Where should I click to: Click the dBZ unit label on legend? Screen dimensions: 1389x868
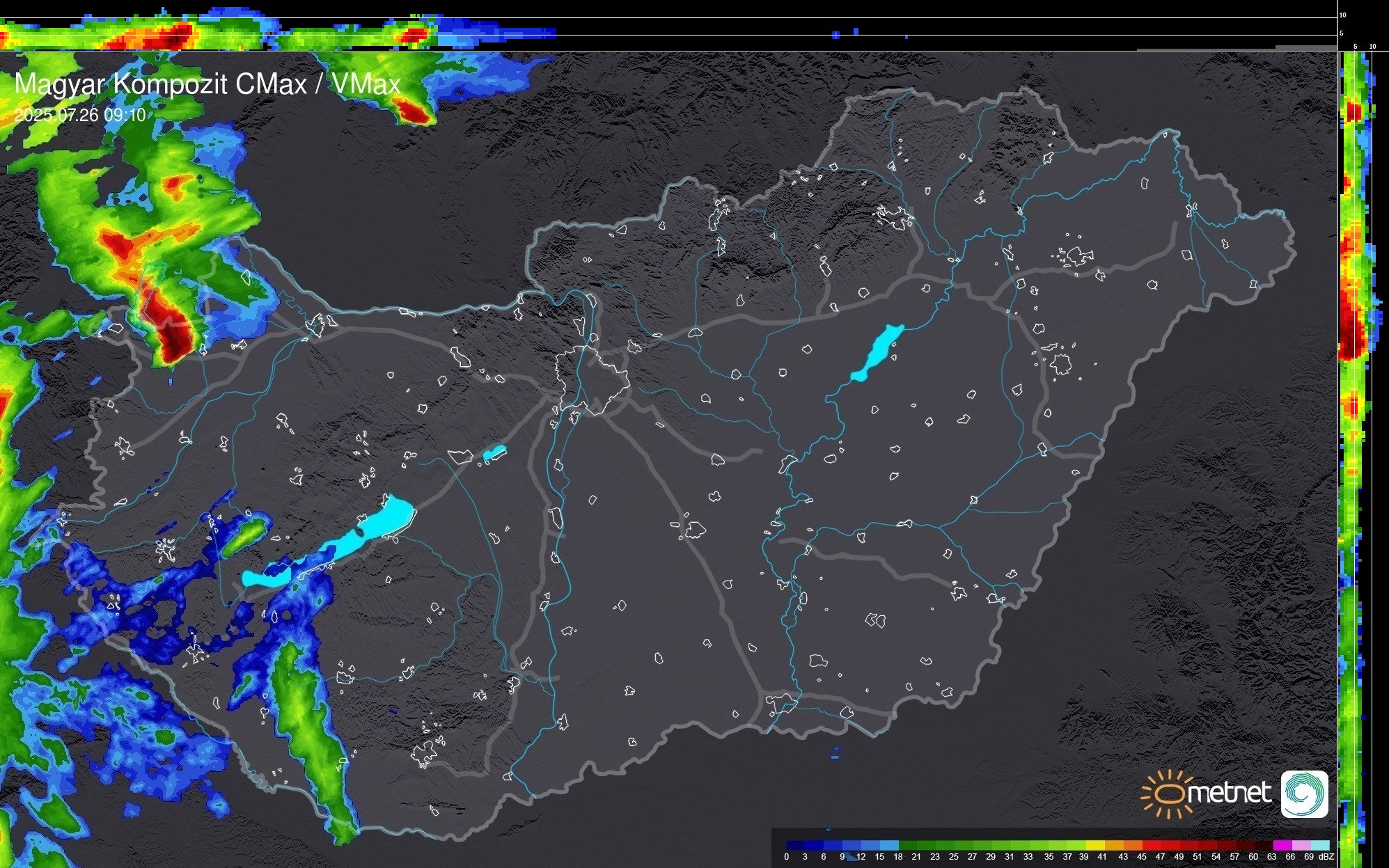point(1326,857)
